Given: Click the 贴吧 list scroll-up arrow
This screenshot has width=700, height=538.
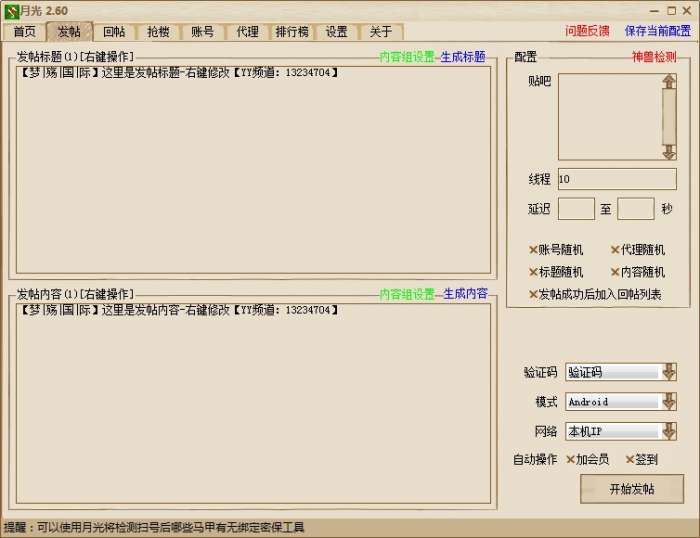Looking at the screenshot, I should (x=668, y=82).
